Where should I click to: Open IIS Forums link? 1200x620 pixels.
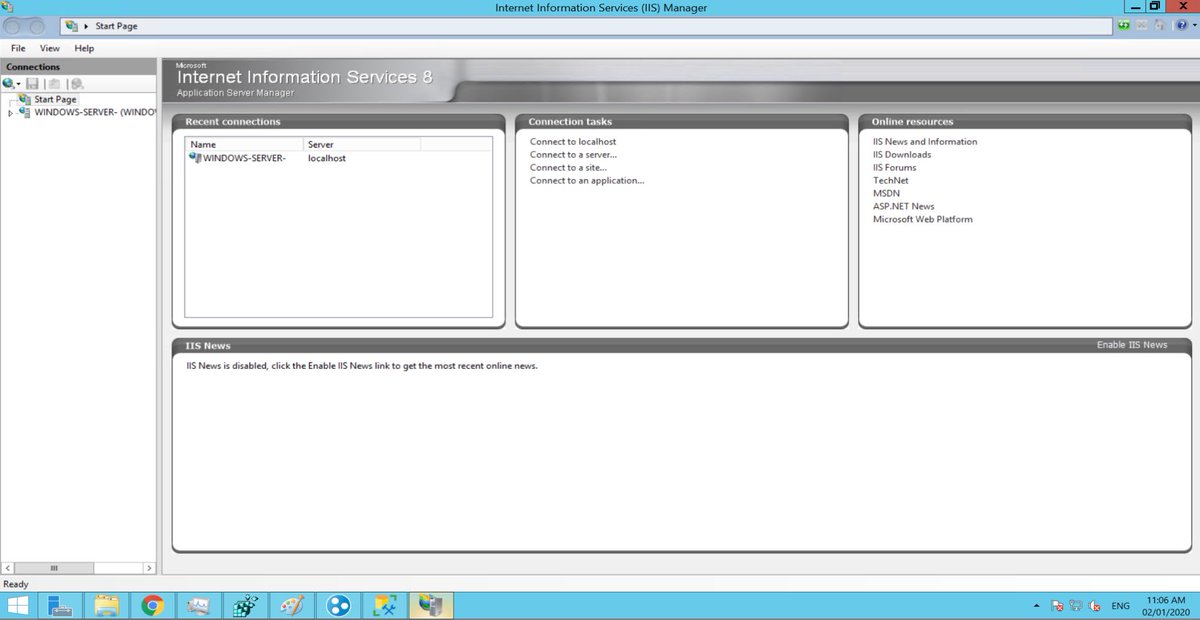(894, 168)
